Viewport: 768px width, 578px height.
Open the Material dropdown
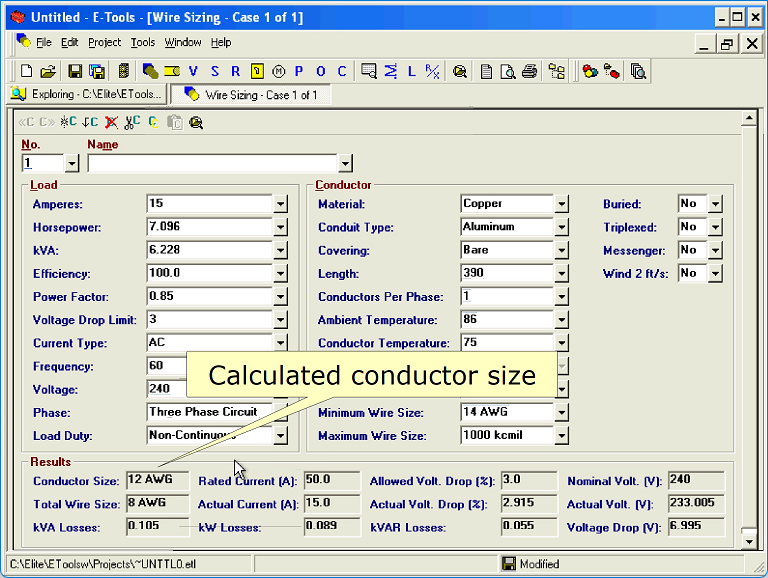pos(562,204)
